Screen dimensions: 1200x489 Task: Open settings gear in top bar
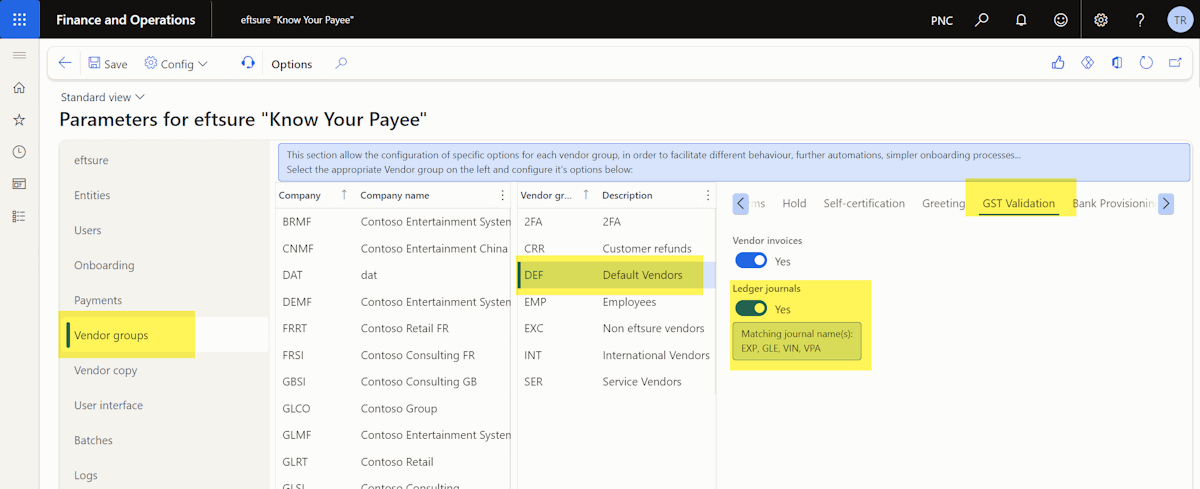(x=1101, y=20)
